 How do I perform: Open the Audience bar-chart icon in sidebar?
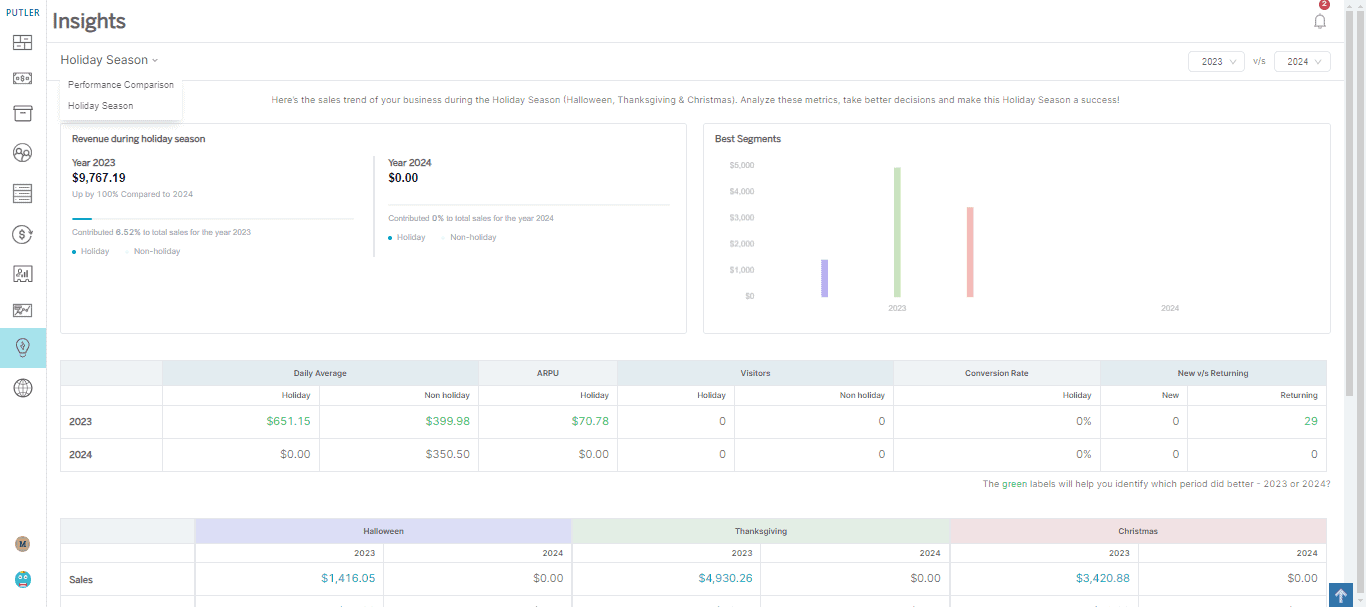(22, 273)
